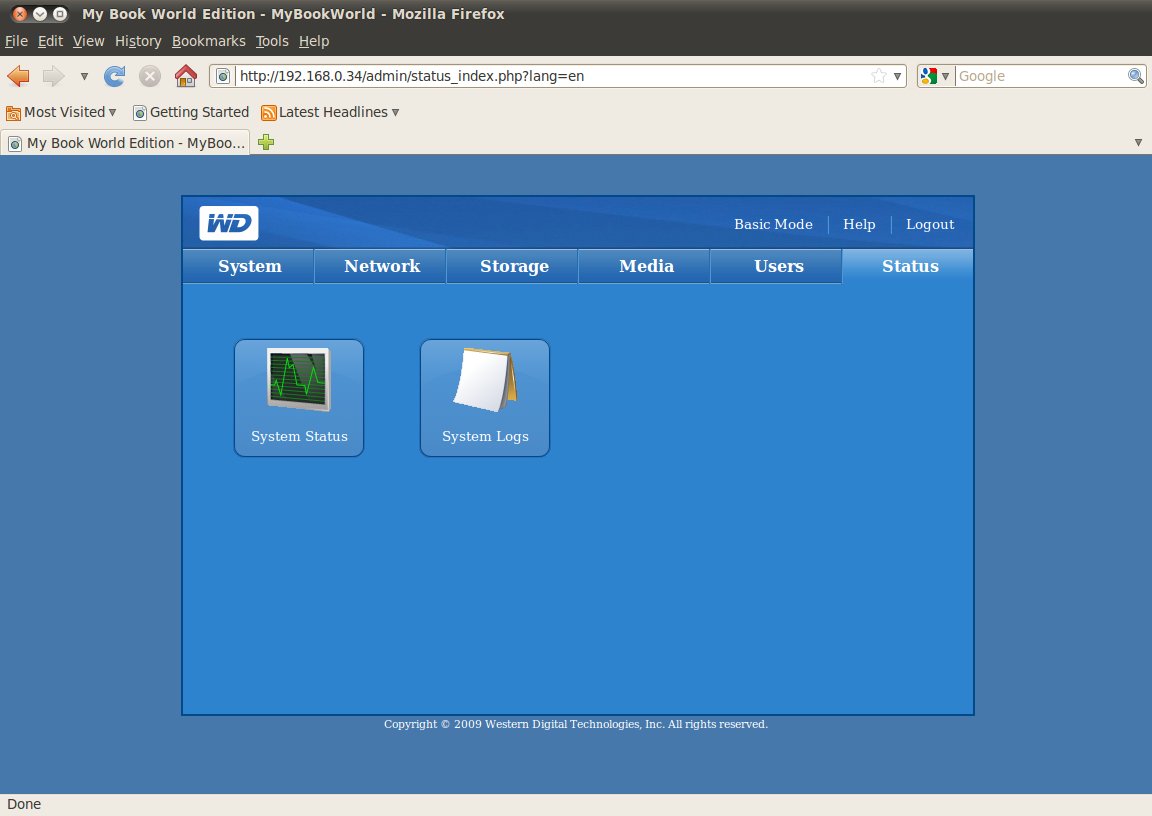Image resolution: width=1152 pixels, height=816 pixels.
Task: Open the Getting Started bookmark
Action: [191, 112]
